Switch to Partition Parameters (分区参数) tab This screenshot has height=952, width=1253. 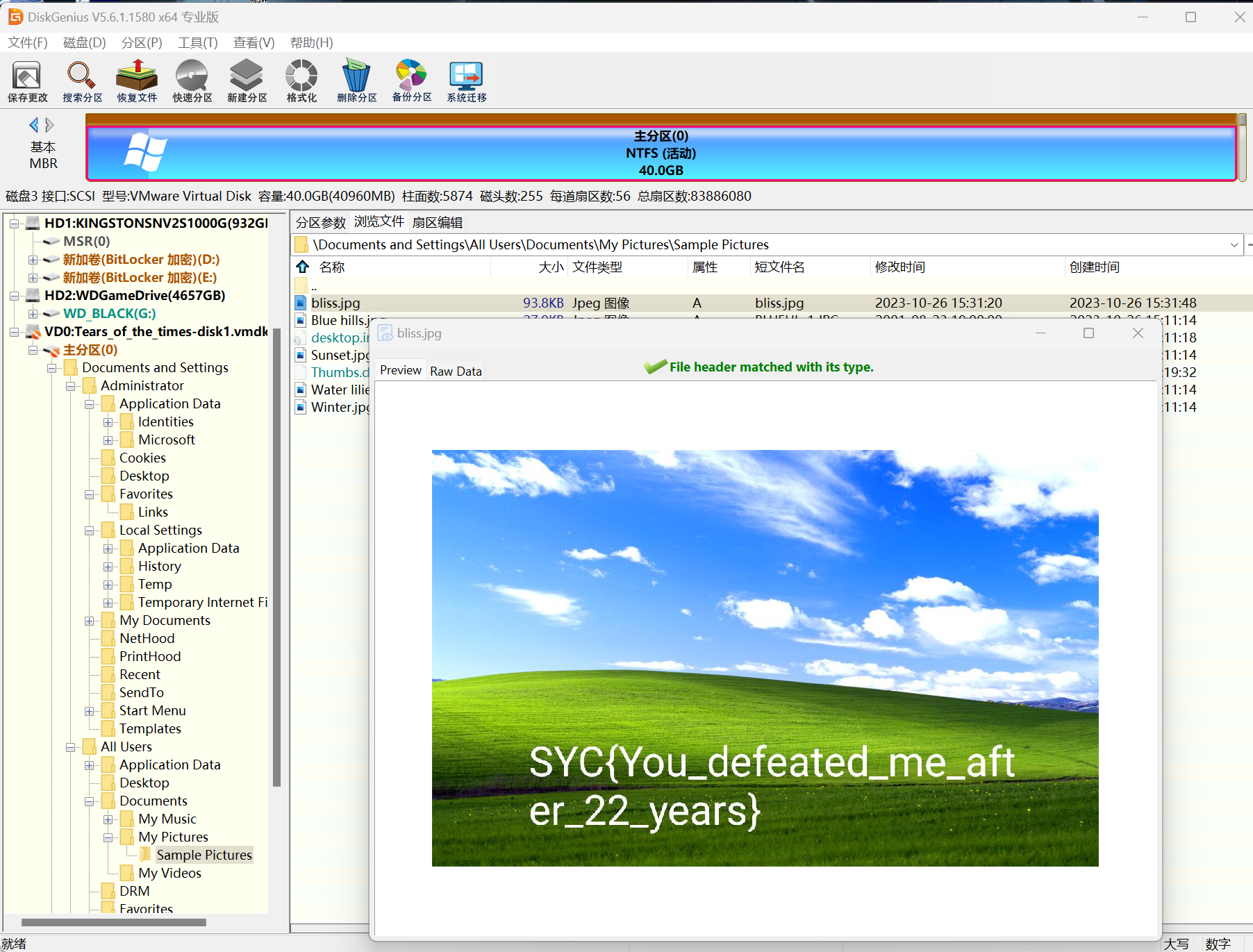(320, 222)
